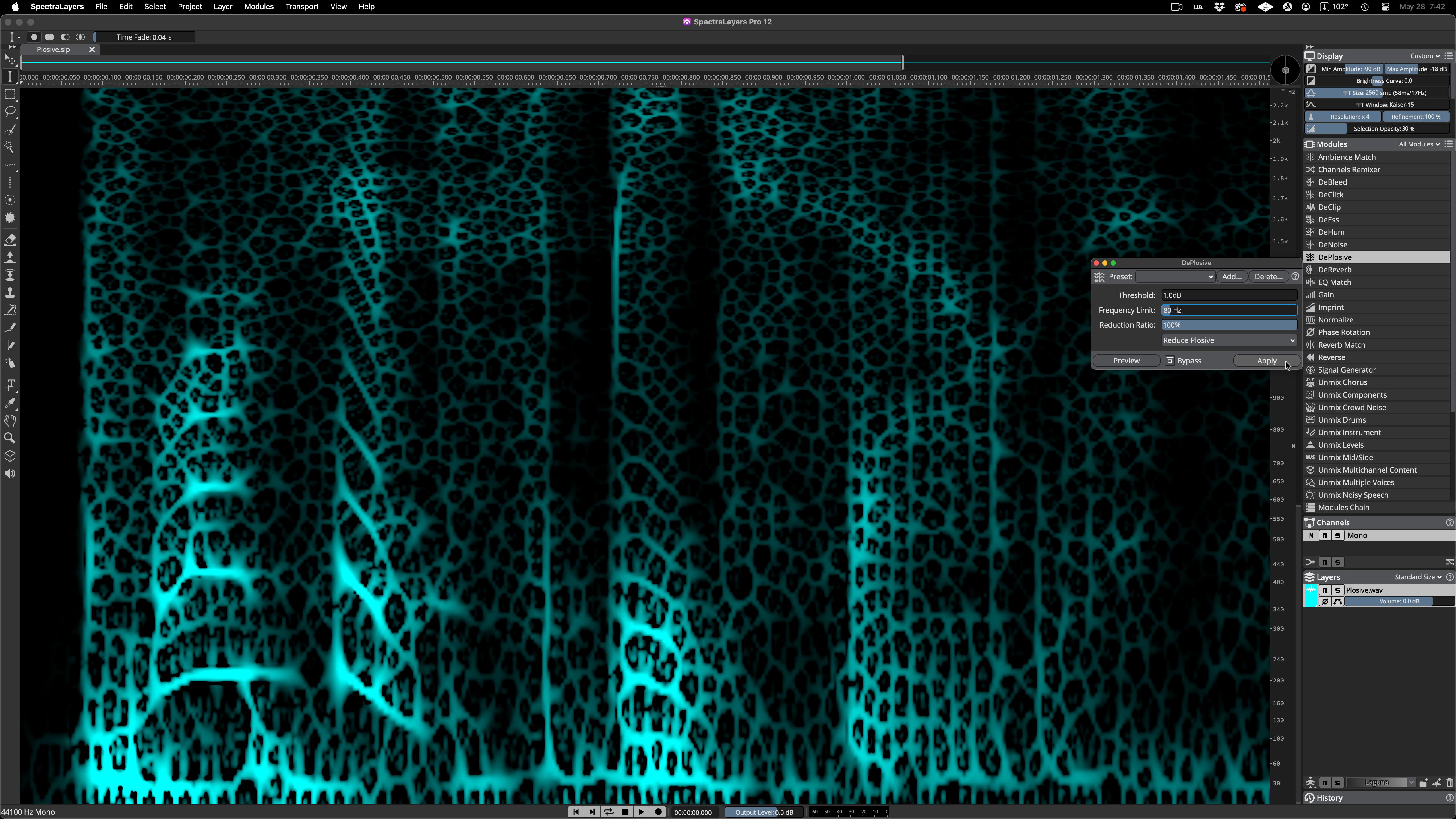Select the Rectangular selection tool
Viewport: 1456px width, 819px height.
point(10,94)
